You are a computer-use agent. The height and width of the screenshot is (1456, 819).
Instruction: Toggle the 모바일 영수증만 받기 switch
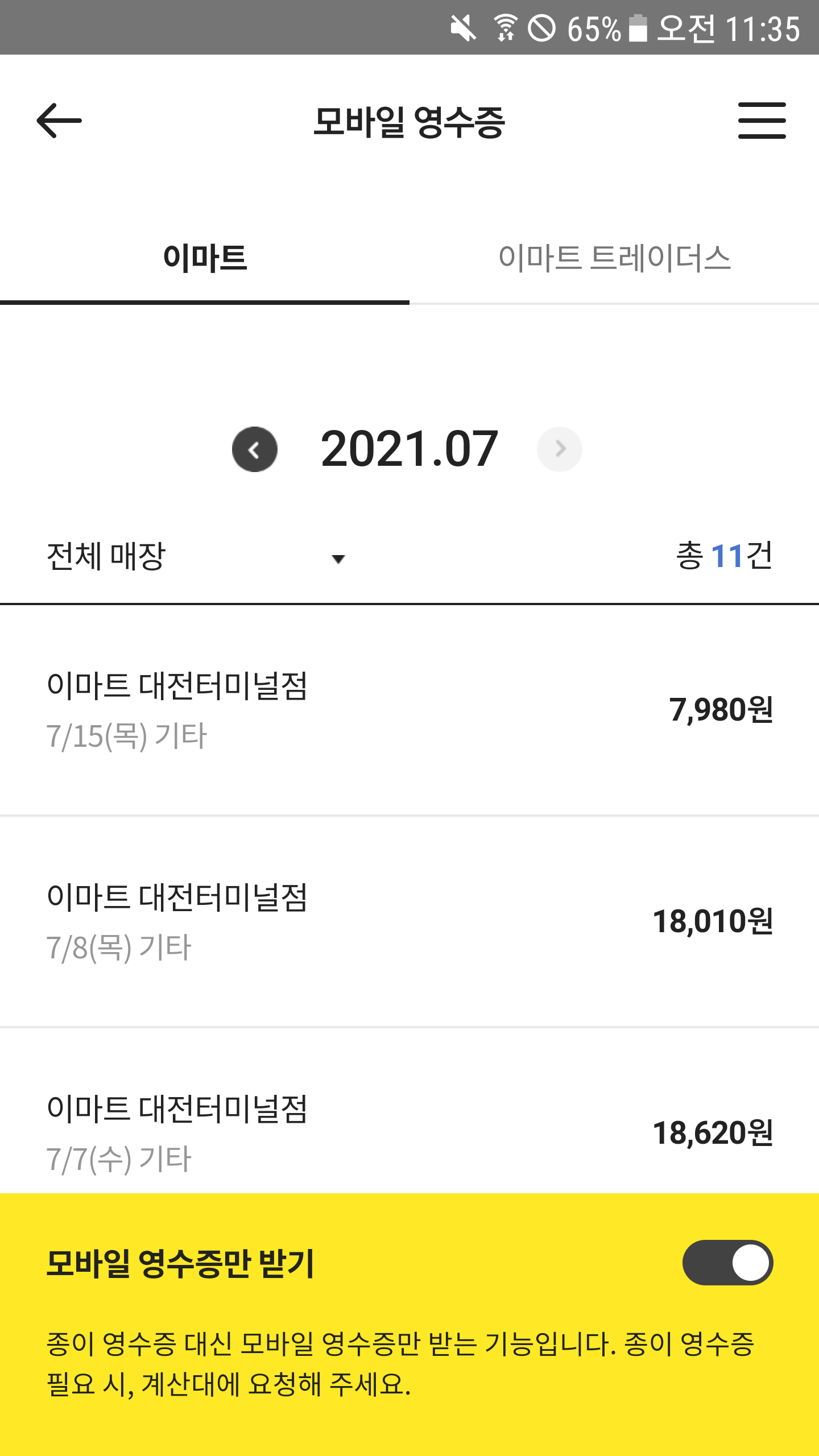tap(727, 1263)
